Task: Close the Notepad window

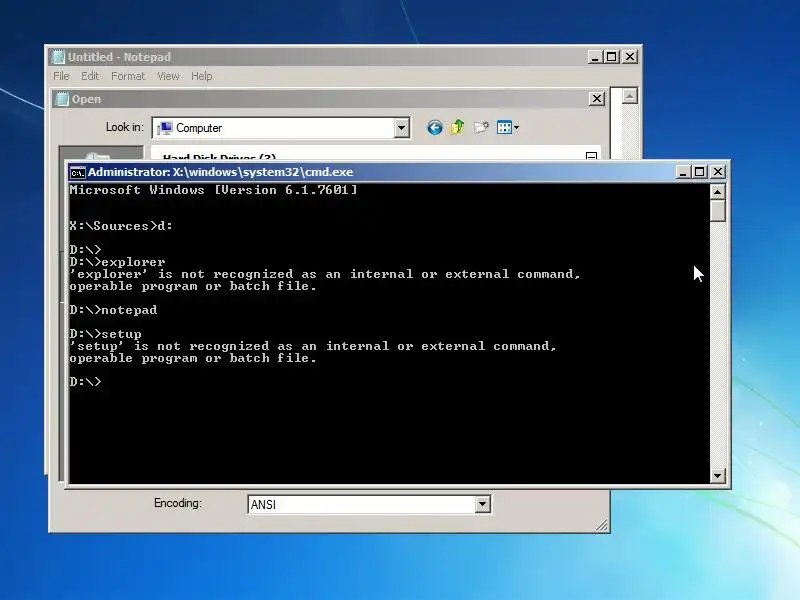Action: [630, 57]
